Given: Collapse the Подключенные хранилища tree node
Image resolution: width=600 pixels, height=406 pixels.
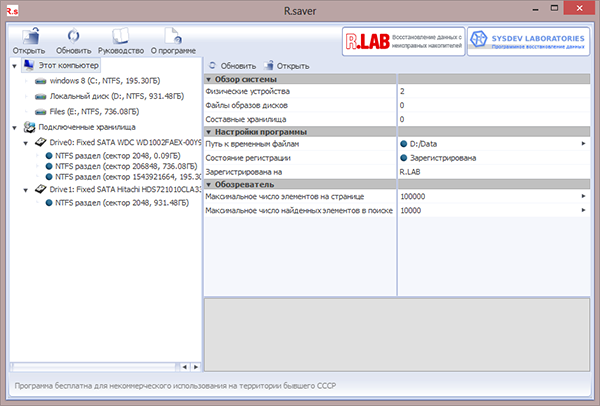Looking at the screenshot, I should coord(14,128).
